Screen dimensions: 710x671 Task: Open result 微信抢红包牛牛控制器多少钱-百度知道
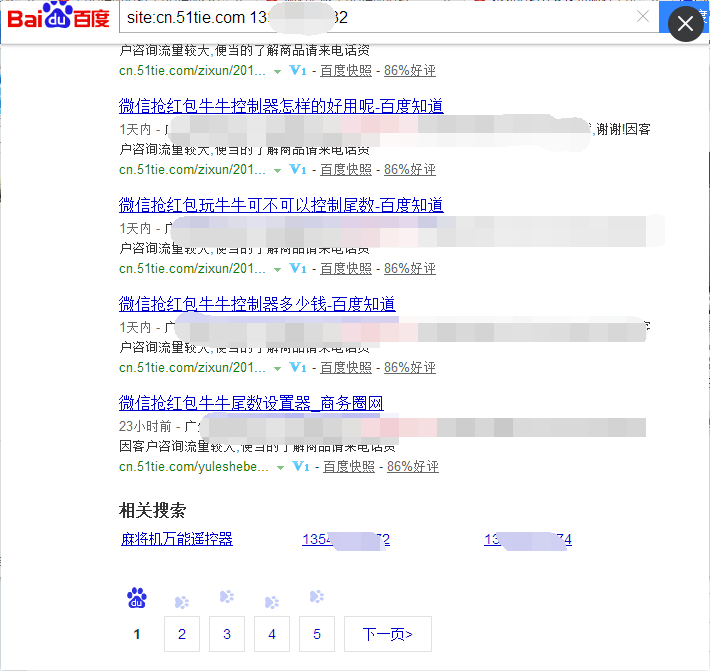tap(257, 304)
